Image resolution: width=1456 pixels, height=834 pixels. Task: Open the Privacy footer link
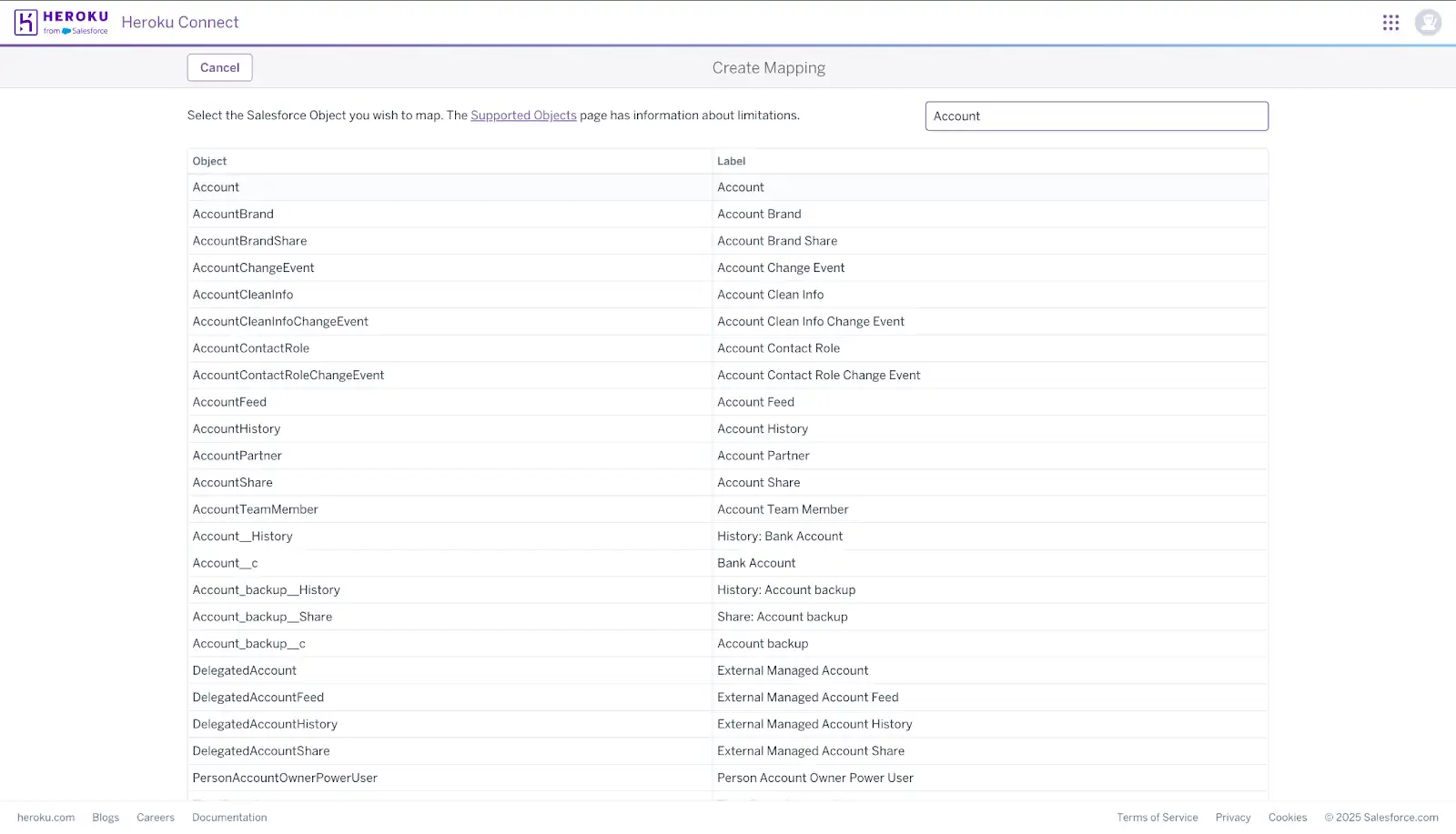tap(1233, 817)
